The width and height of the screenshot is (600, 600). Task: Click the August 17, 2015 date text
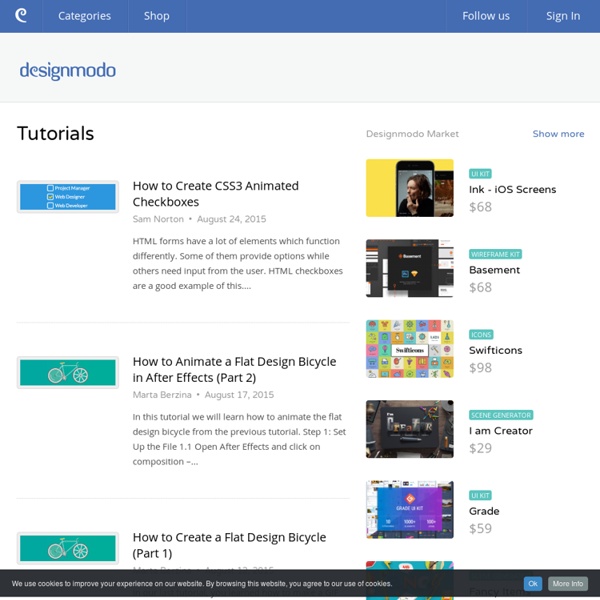(239, 395)
